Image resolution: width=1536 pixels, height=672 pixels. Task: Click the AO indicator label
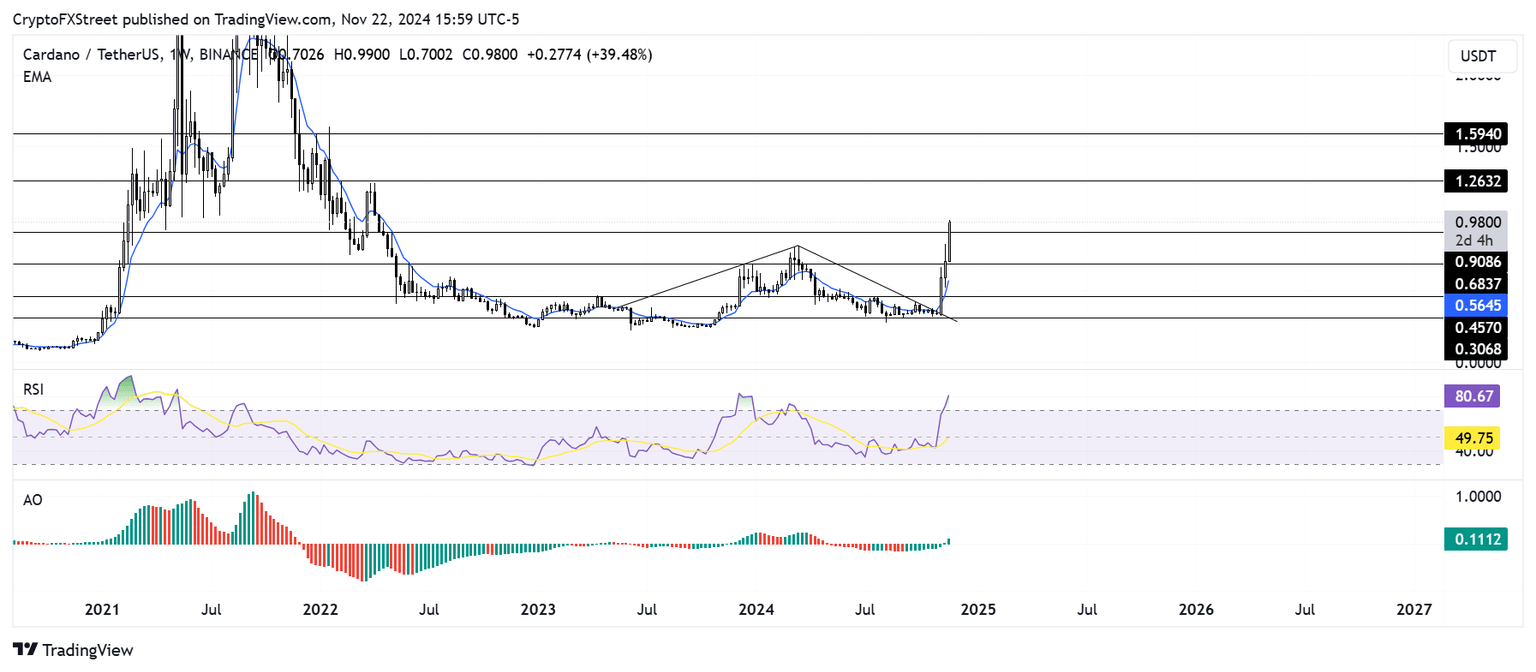coord(33,499)
